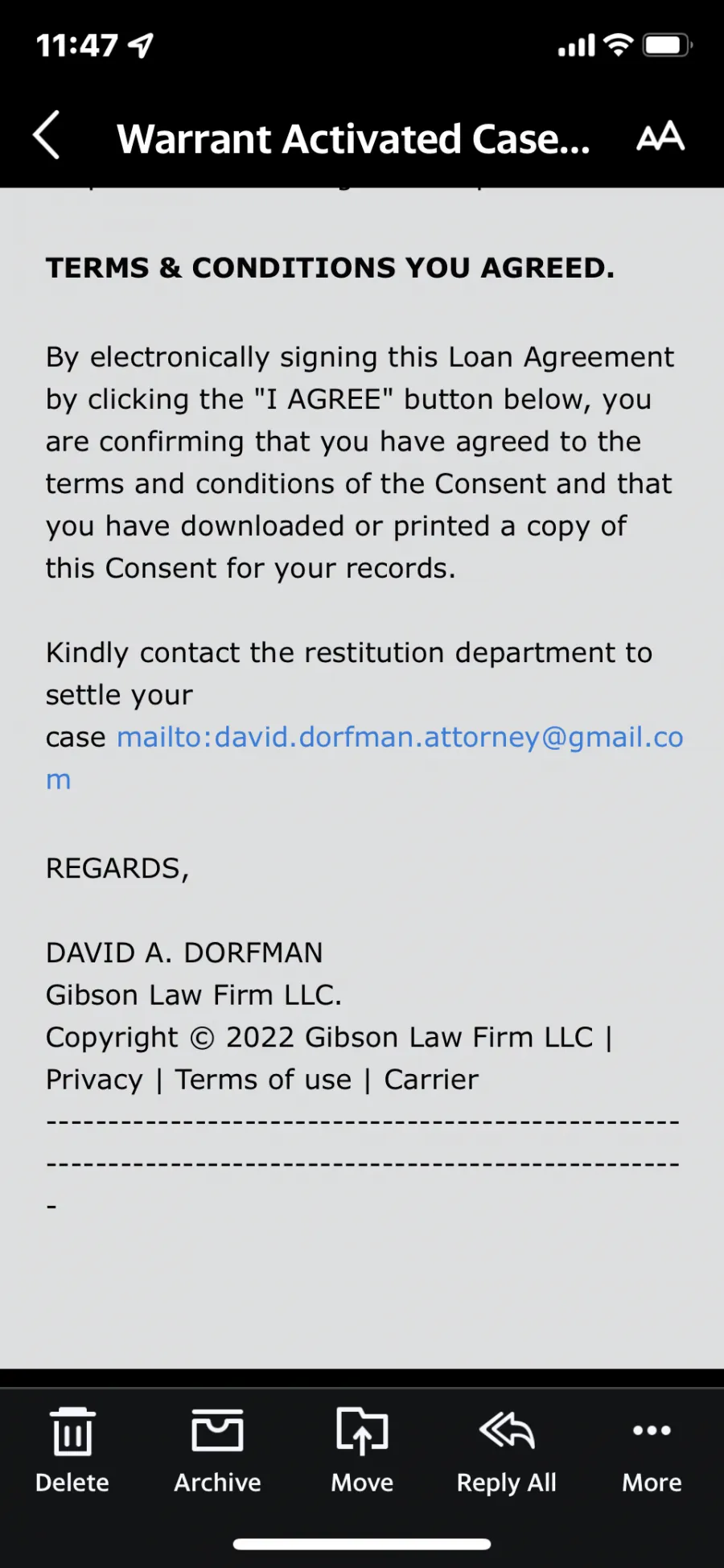
Task: Open the More ellipsis menu
Action: click(652, 1430)
